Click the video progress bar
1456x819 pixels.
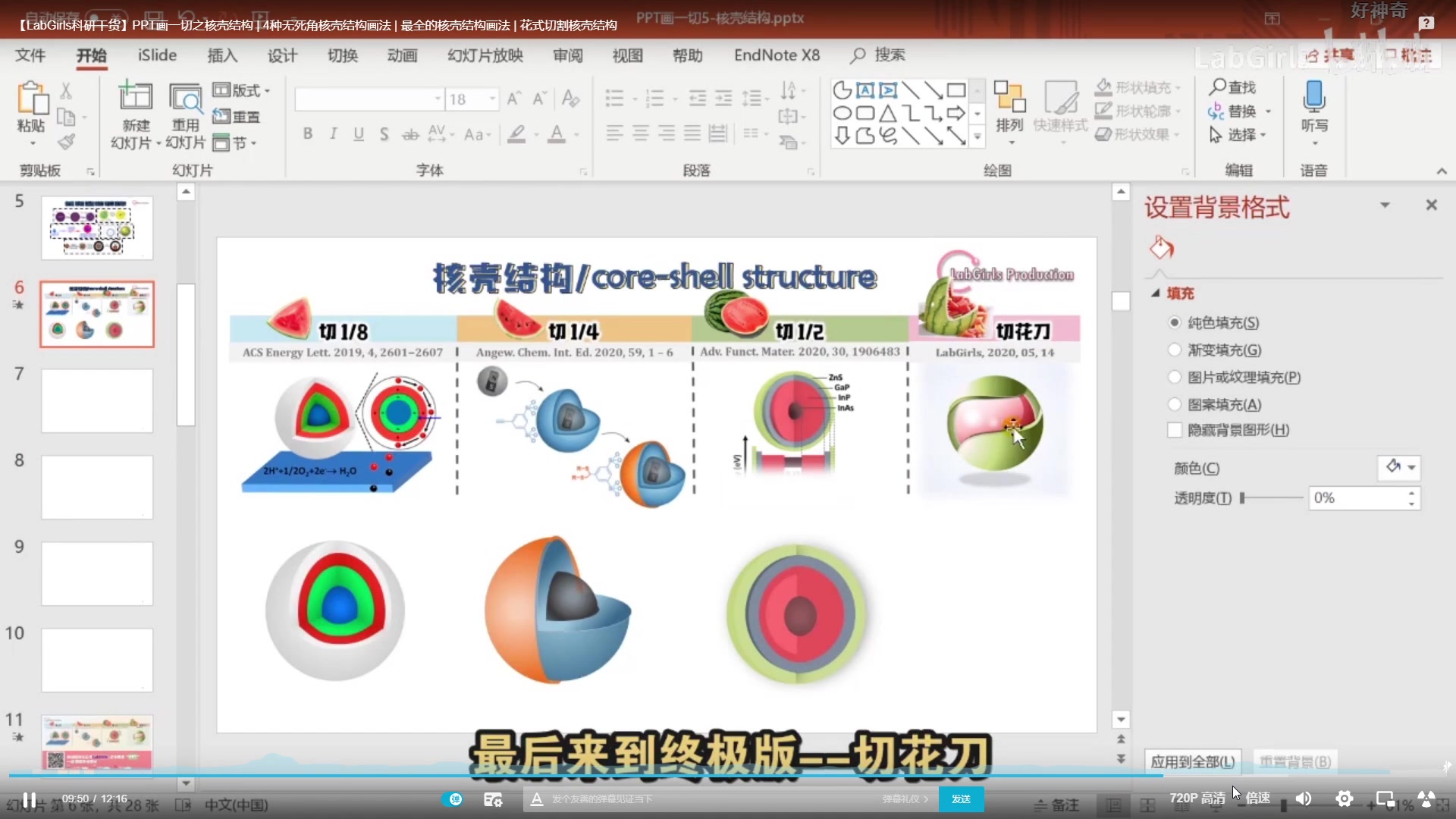click(728, 775)
